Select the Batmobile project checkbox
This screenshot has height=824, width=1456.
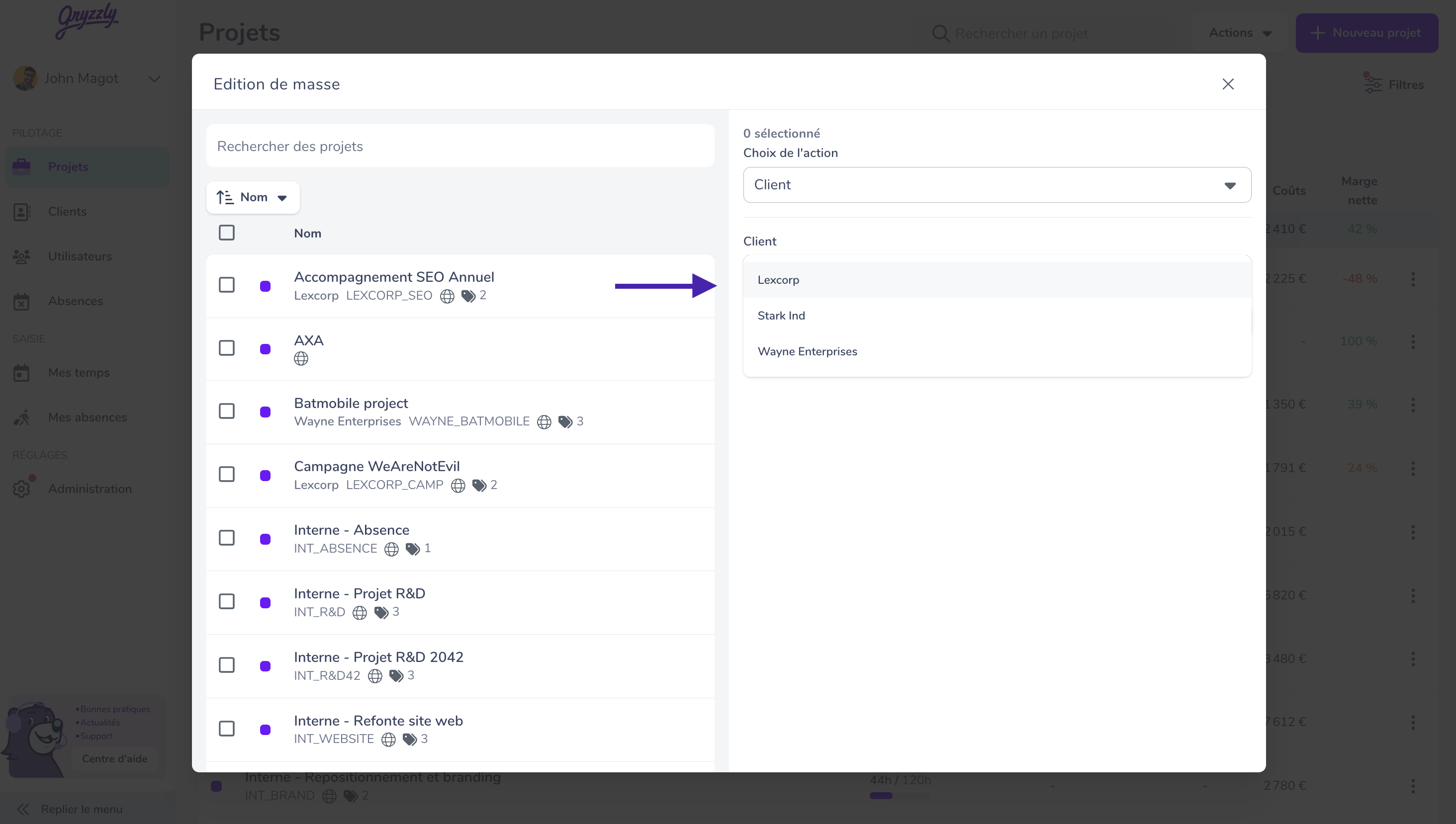[226, 411]
